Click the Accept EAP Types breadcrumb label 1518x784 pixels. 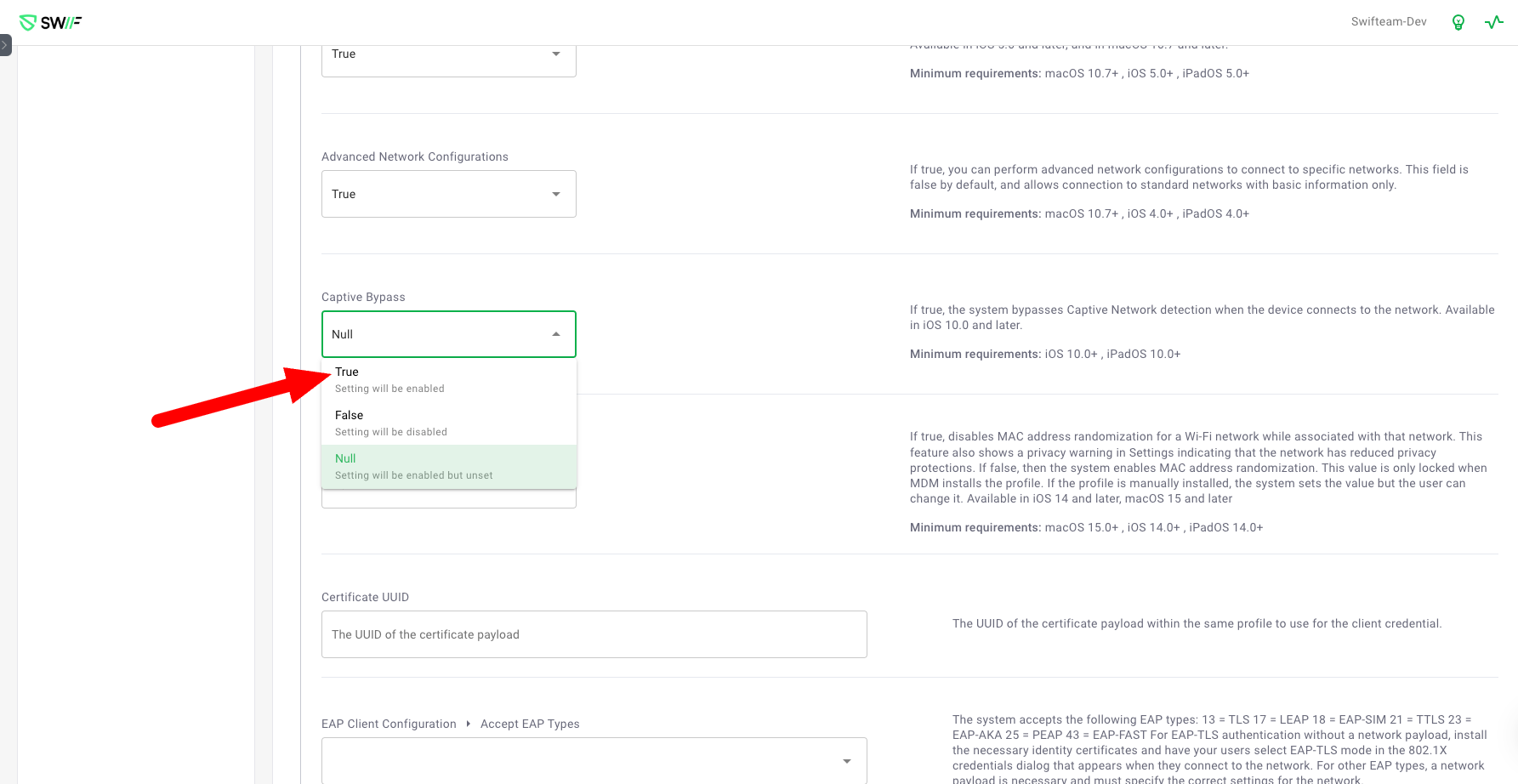coord(530,724)
